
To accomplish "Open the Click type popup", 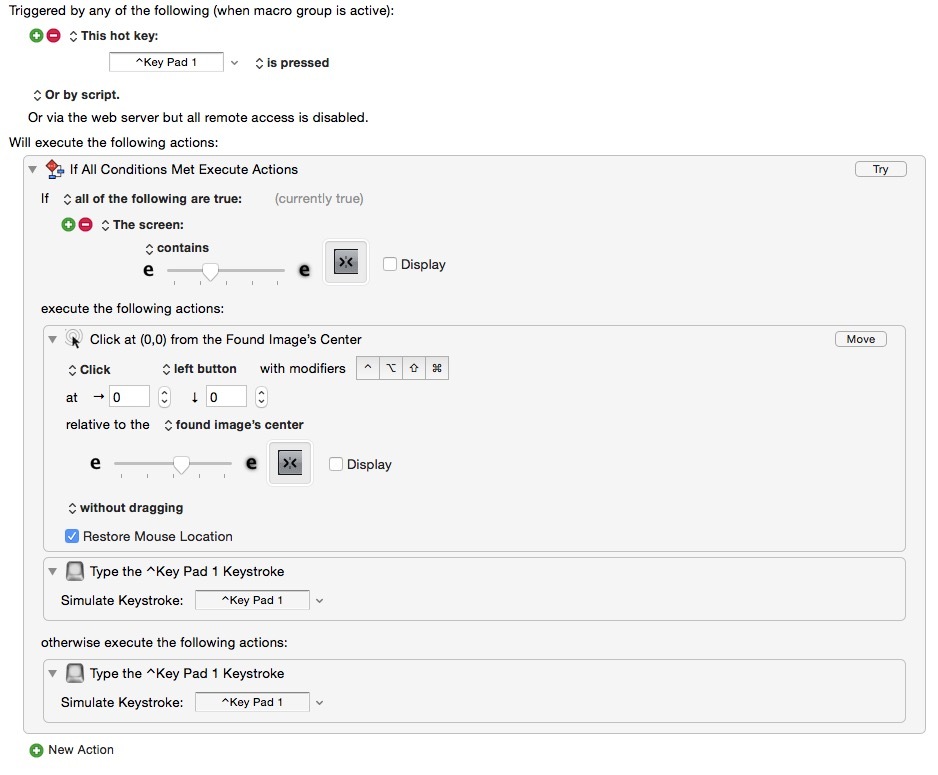I will click(x=89, y=370).
